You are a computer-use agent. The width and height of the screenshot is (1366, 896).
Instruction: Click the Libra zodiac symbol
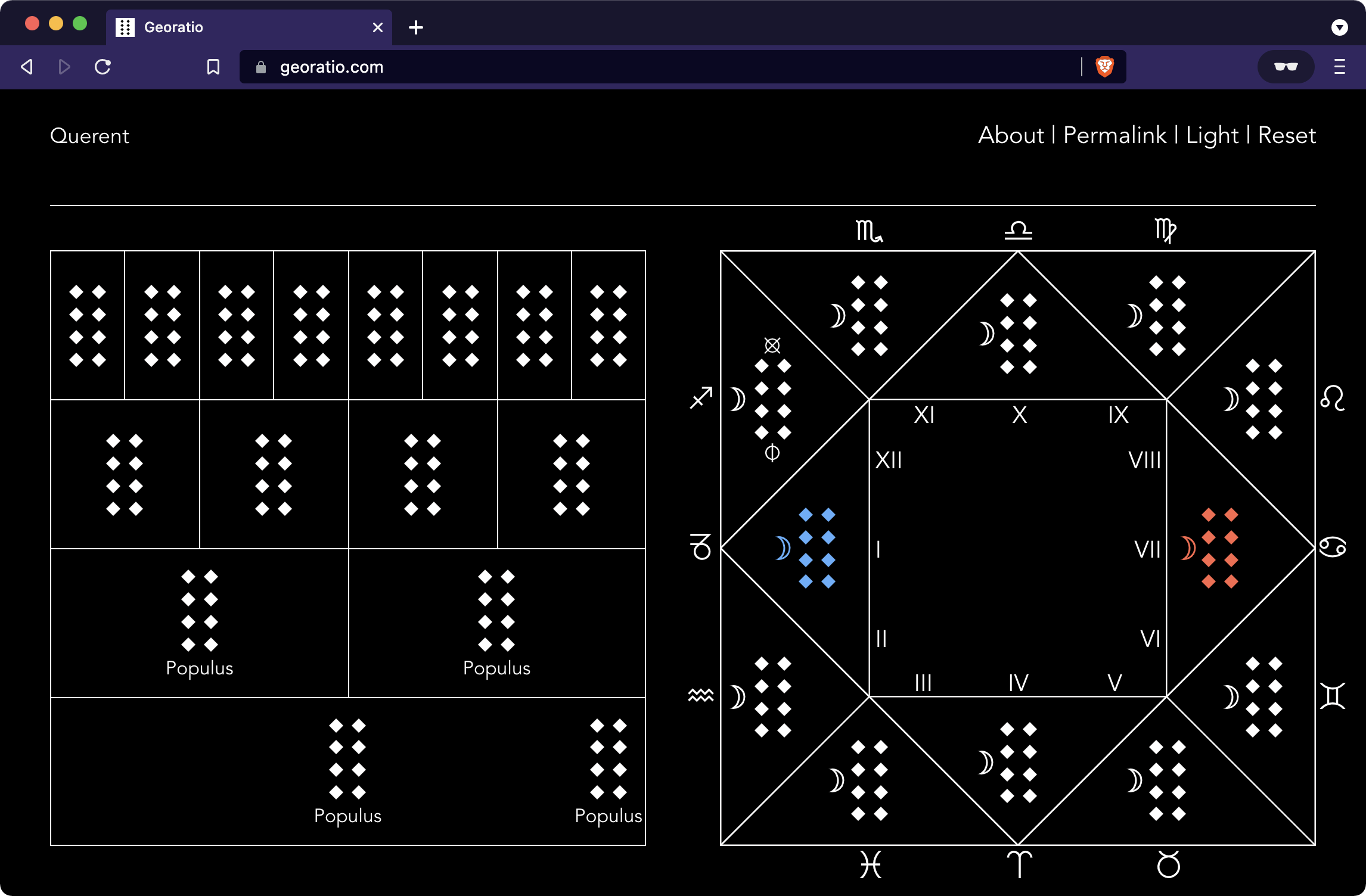1018,231
